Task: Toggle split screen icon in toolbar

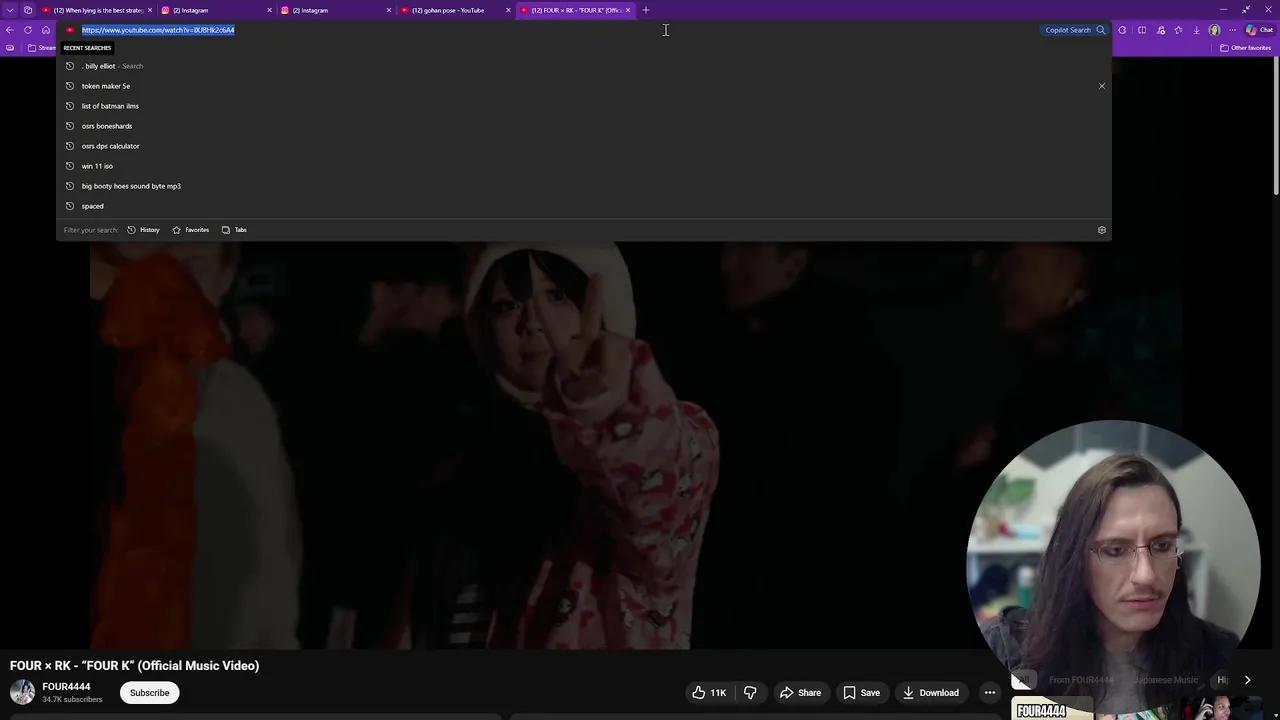Action: pyautogui.click(x=1142, y=30)
